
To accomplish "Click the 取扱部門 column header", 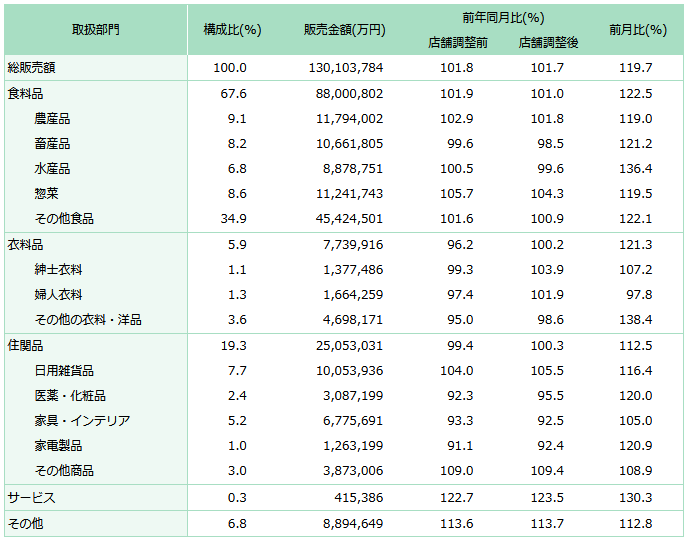I will click(95, 30).
